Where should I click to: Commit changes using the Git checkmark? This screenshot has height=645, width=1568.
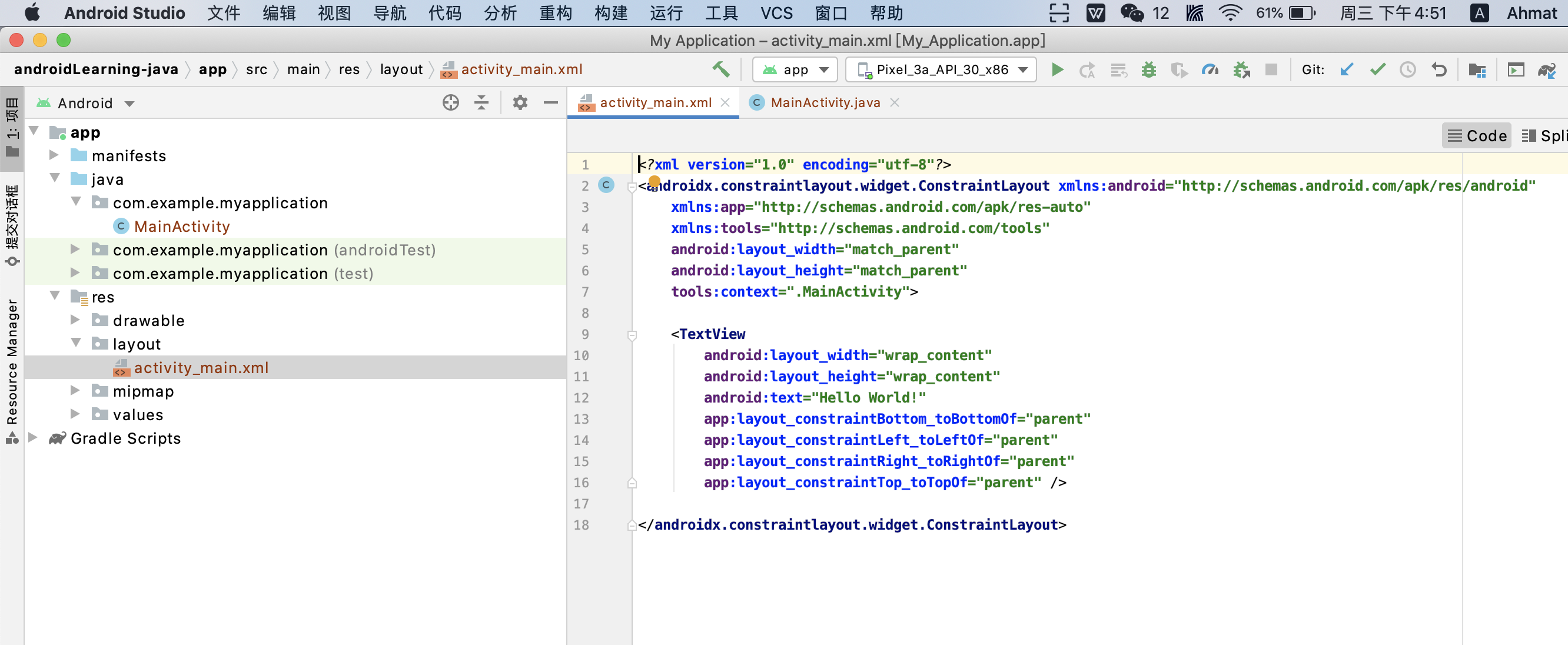pos(1377,69)
